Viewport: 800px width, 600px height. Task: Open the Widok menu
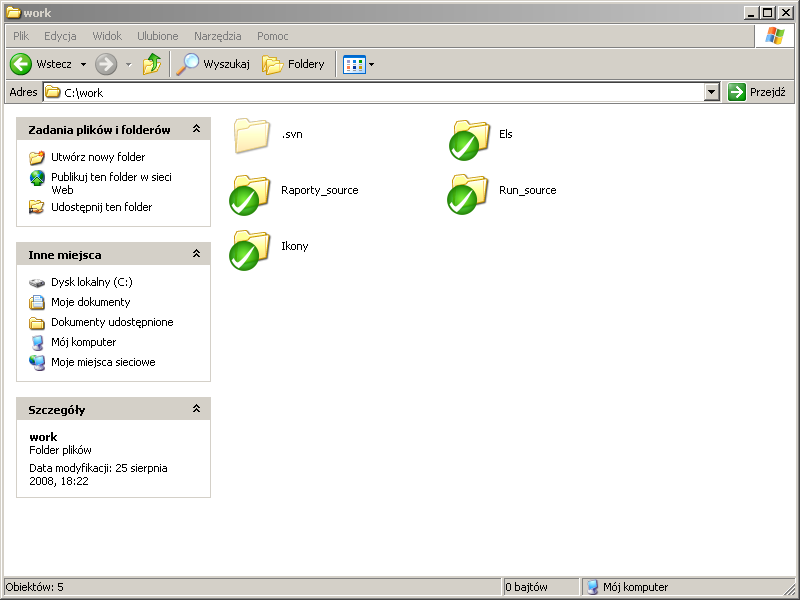[x=107, y=36]
